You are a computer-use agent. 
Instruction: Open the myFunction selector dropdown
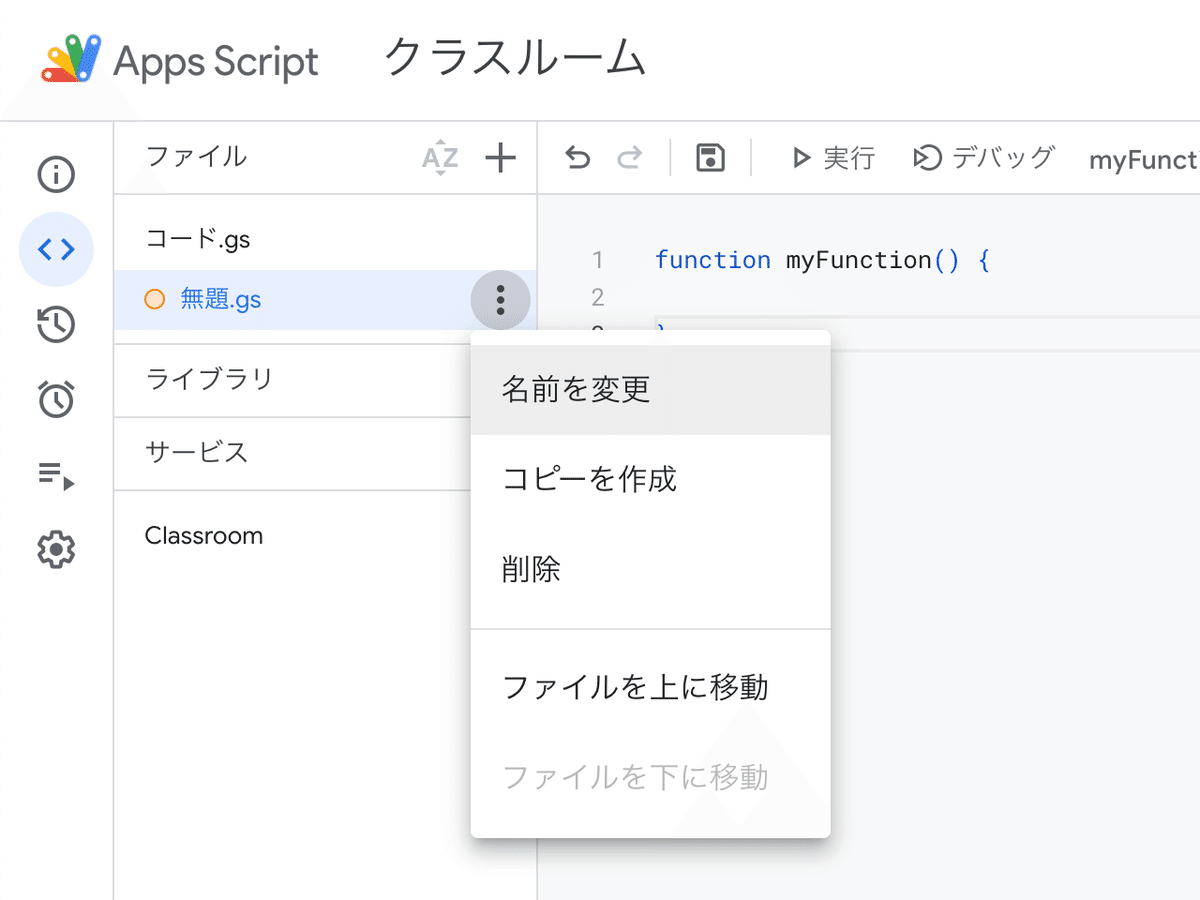1143,160
